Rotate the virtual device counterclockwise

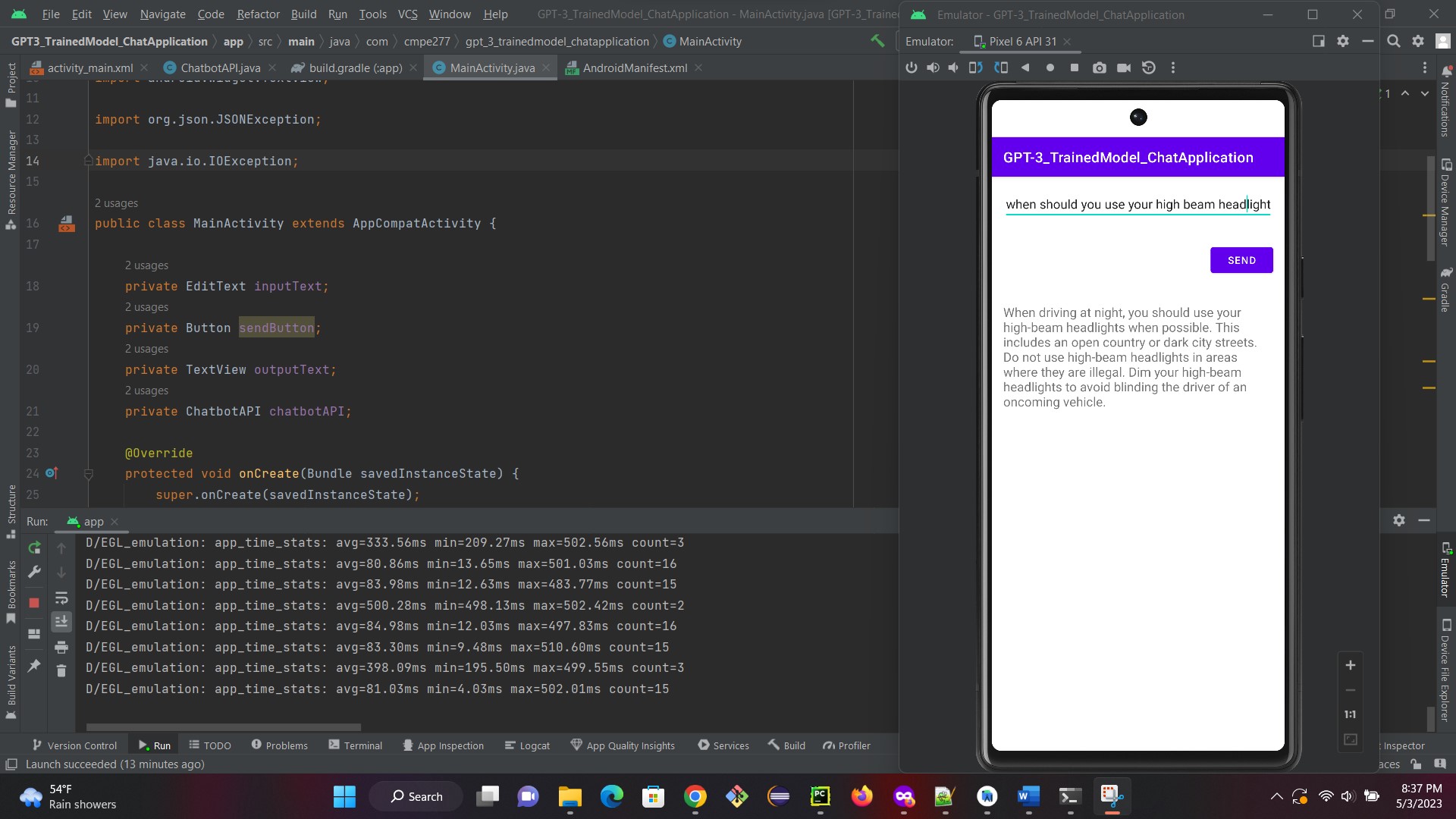[x=976, y=67]
